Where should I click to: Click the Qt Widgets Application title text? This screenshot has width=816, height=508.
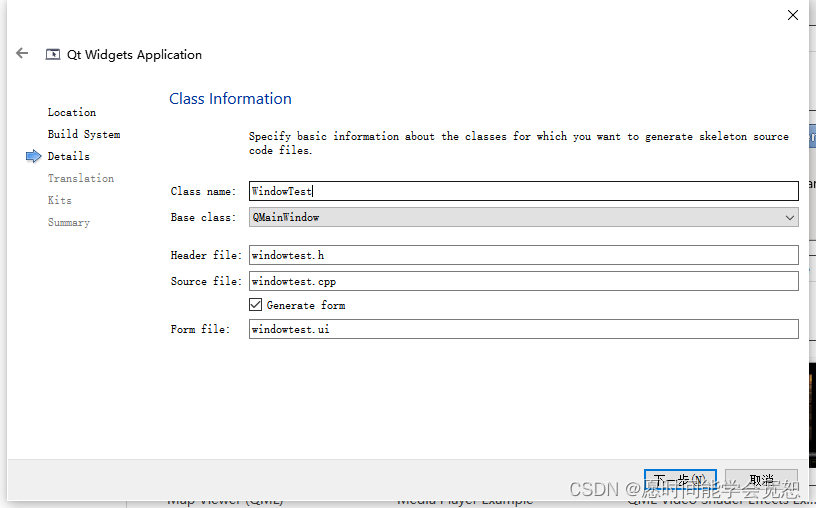[x=134, y=55]
